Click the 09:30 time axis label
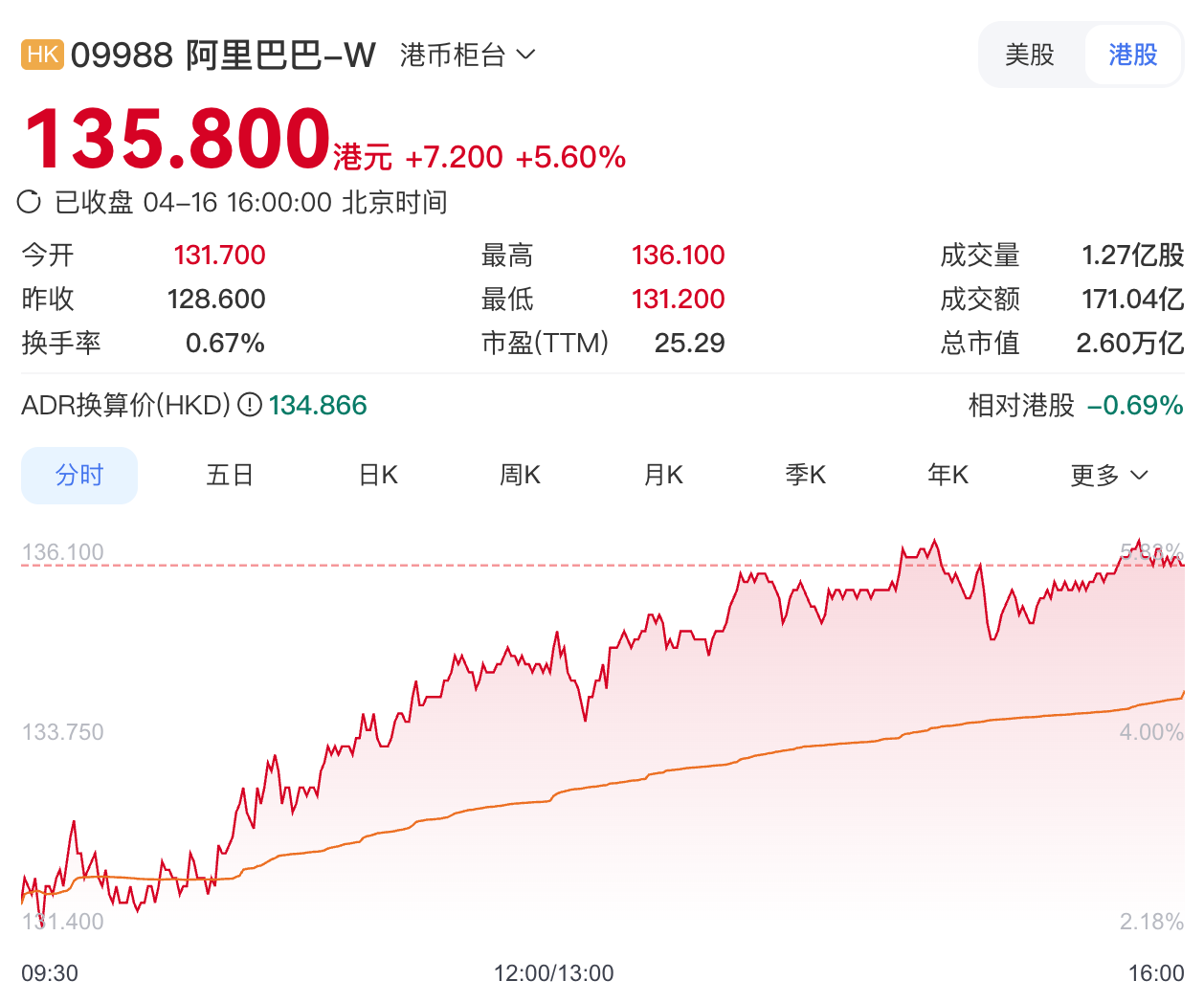Screen dimensions: 1204x1003 (x=50, y=973)
